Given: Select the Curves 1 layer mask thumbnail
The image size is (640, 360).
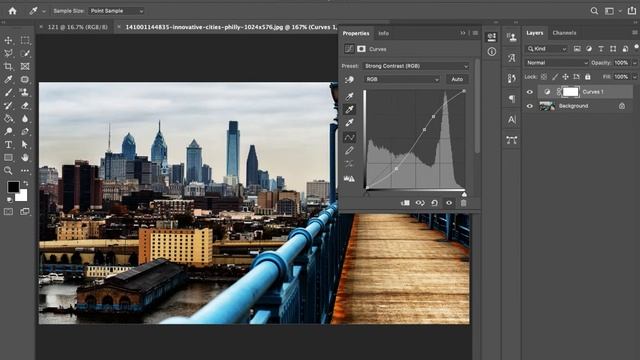Looking at the screenshot, I should coord(571,92).
